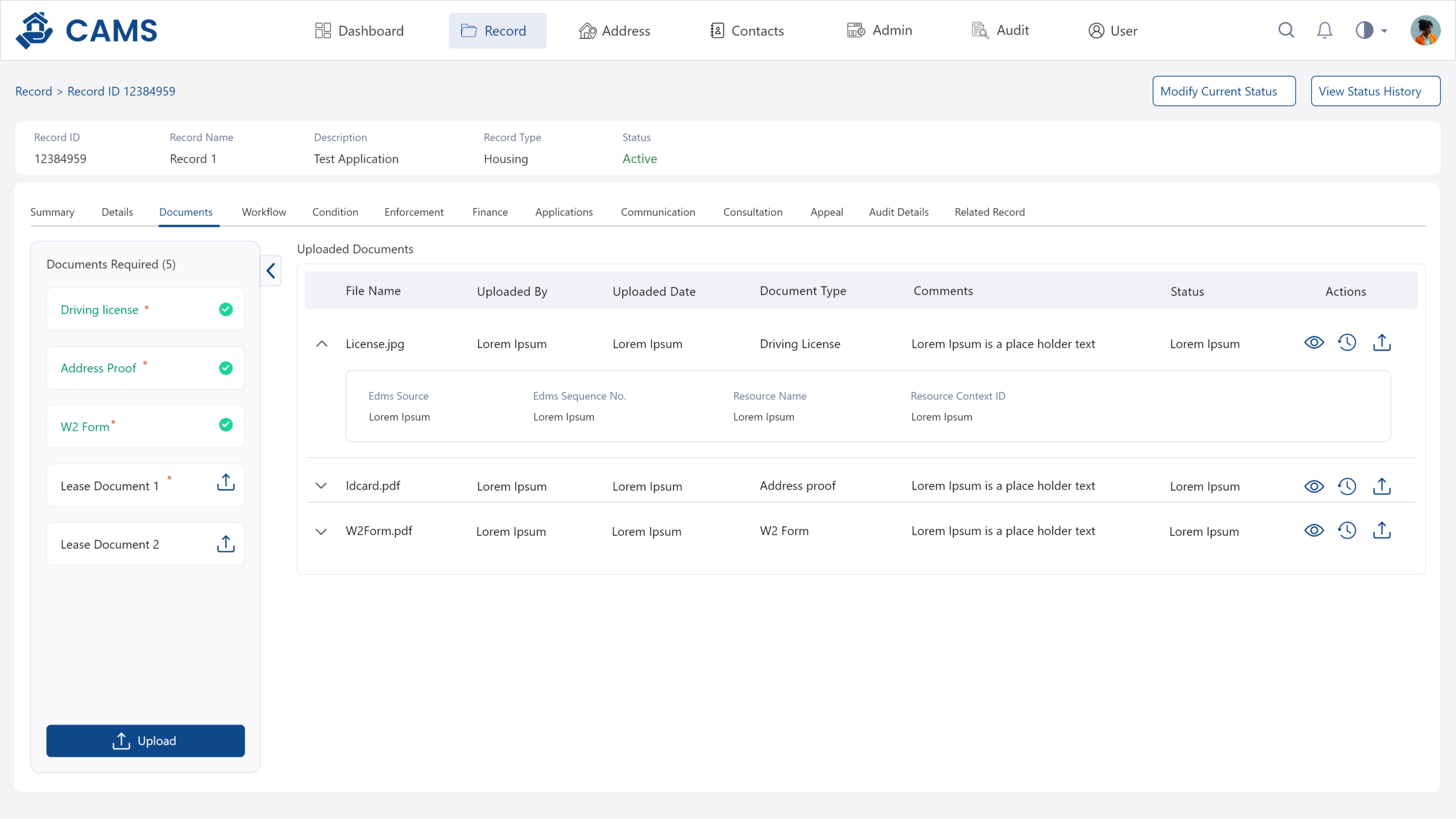Viewport: 1456px width, 819px height.
Task: Open the user profile avatar
Action: click(1425, 30)
